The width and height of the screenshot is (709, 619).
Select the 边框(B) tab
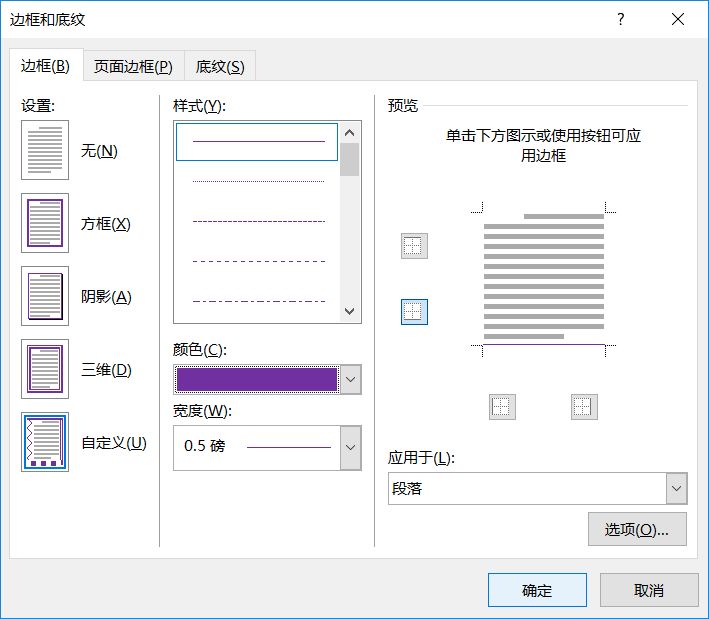tap(46, 66)
